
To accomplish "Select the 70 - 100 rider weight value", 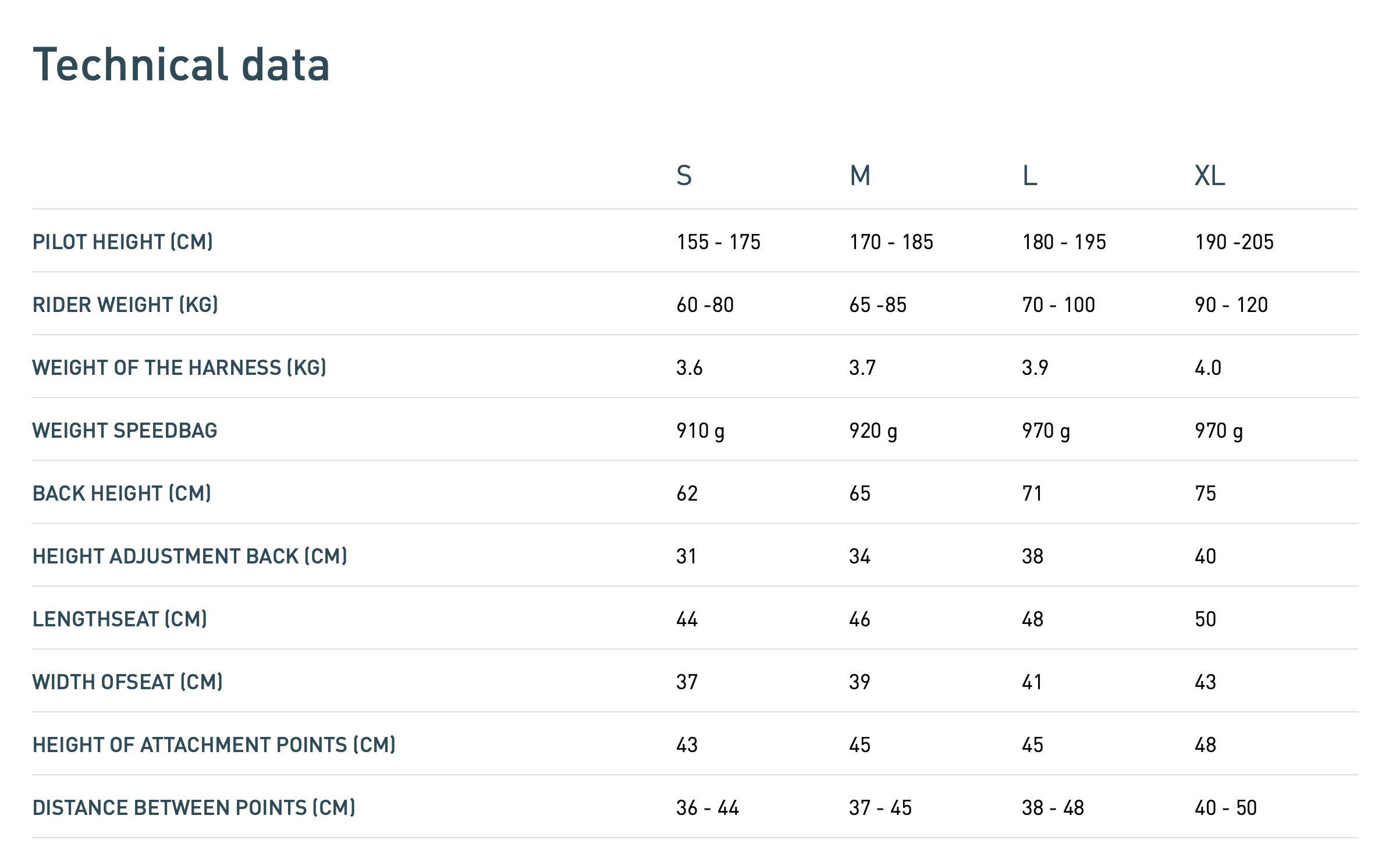I will coord(1058,304).
